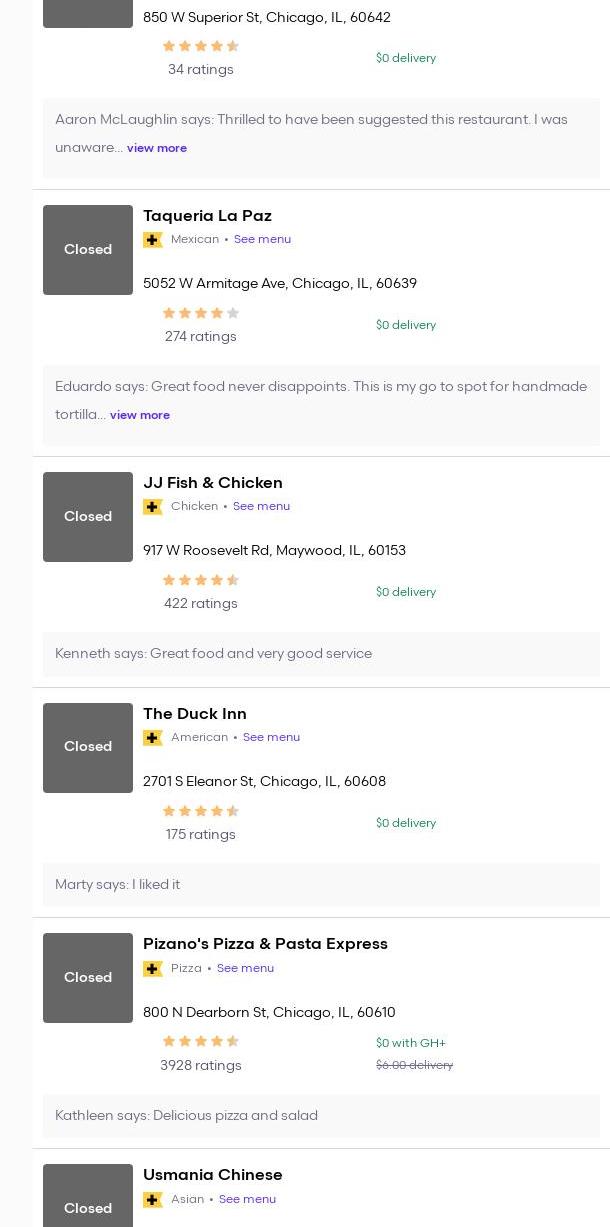Click the GH+ badge for Pizano's Pizza
610x1227 pixels.
(153, 969)
